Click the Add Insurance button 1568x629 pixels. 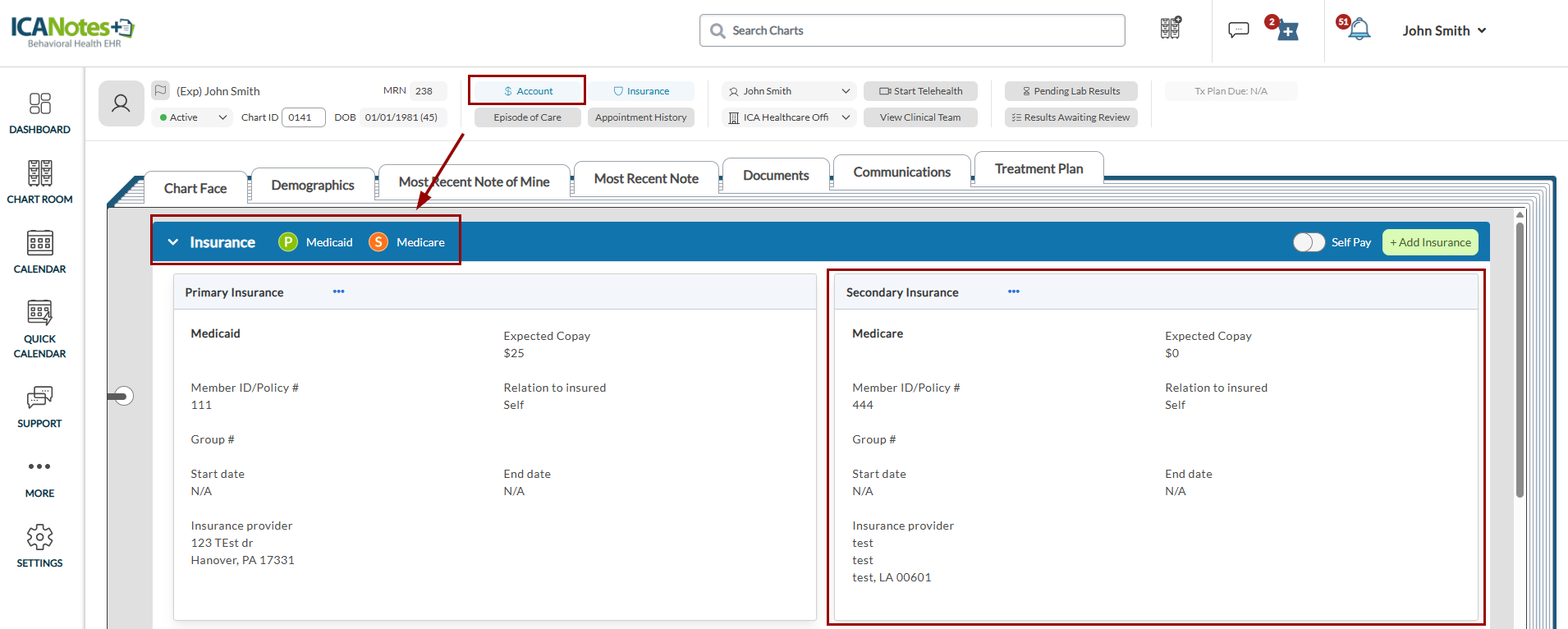[x=1430, y=242]
